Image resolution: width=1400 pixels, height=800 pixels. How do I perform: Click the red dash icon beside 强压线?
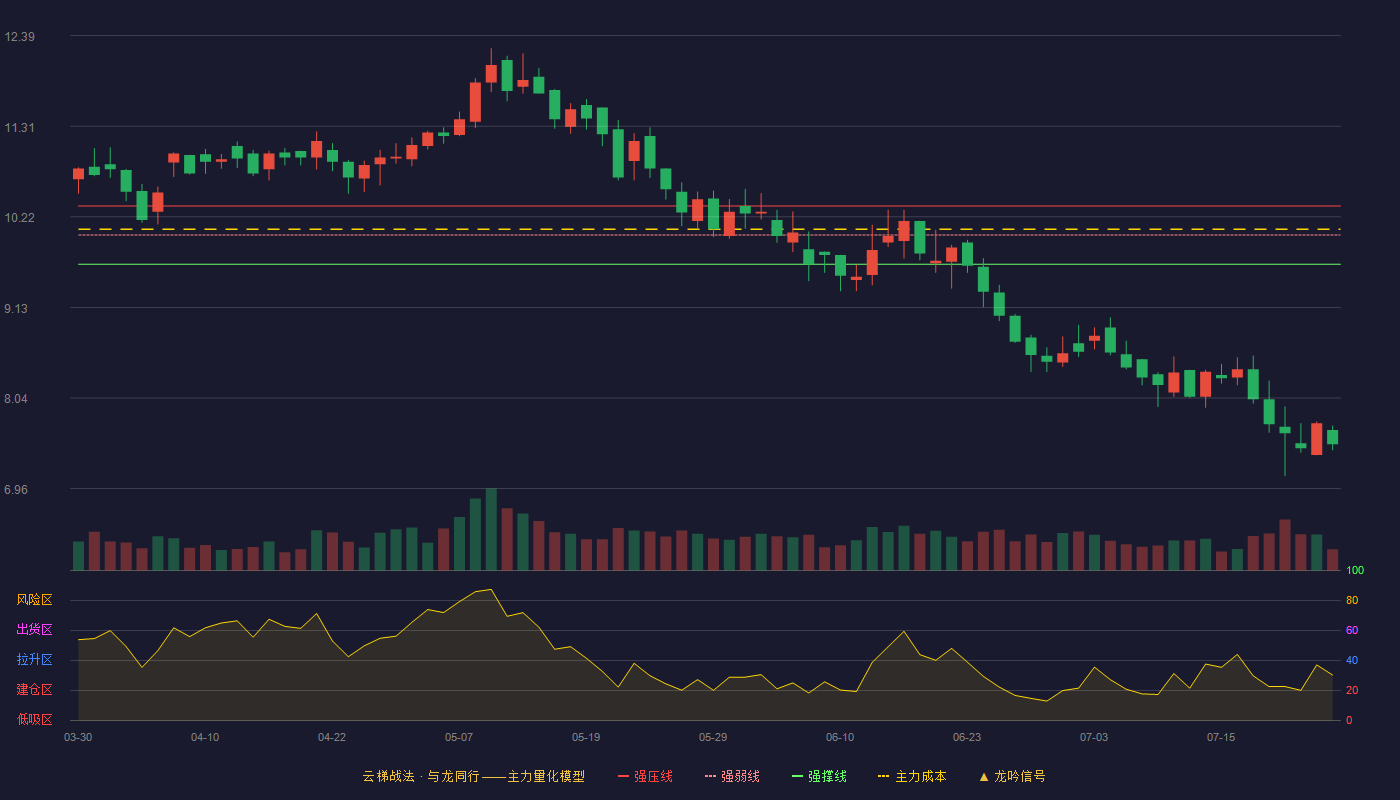[x=623, y=776]
